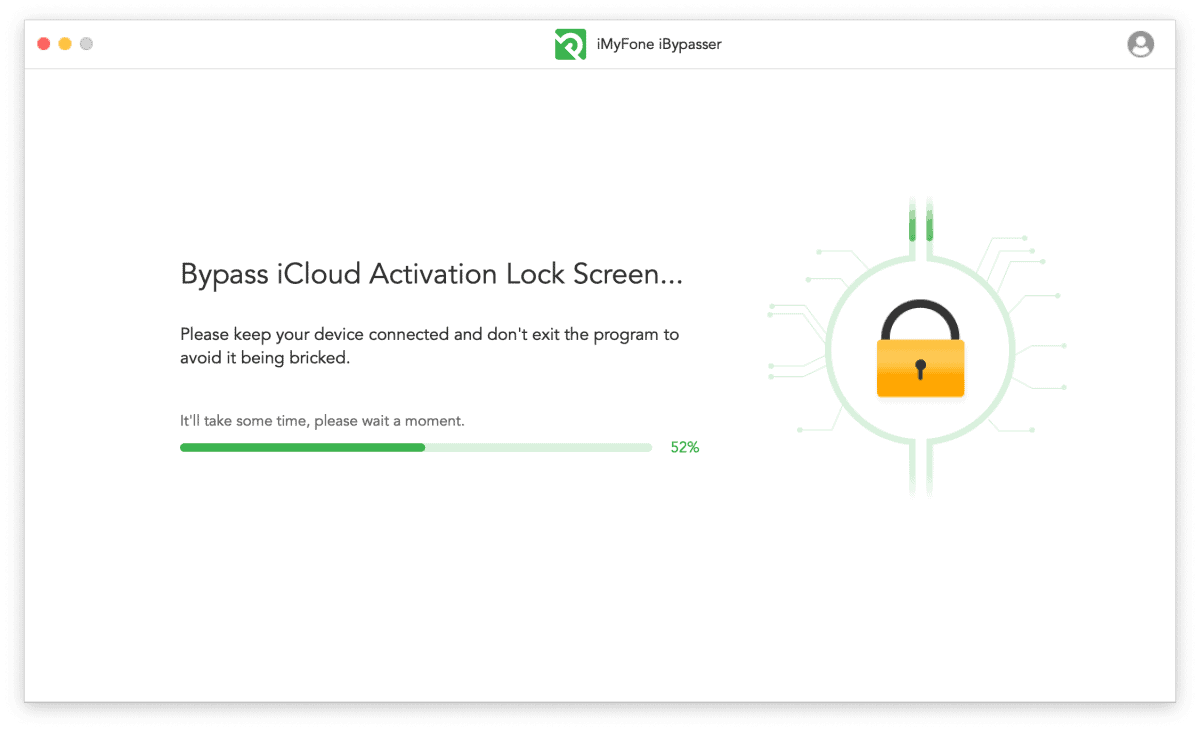Close the iBypasser window with the red button

[x=44, y=44]
